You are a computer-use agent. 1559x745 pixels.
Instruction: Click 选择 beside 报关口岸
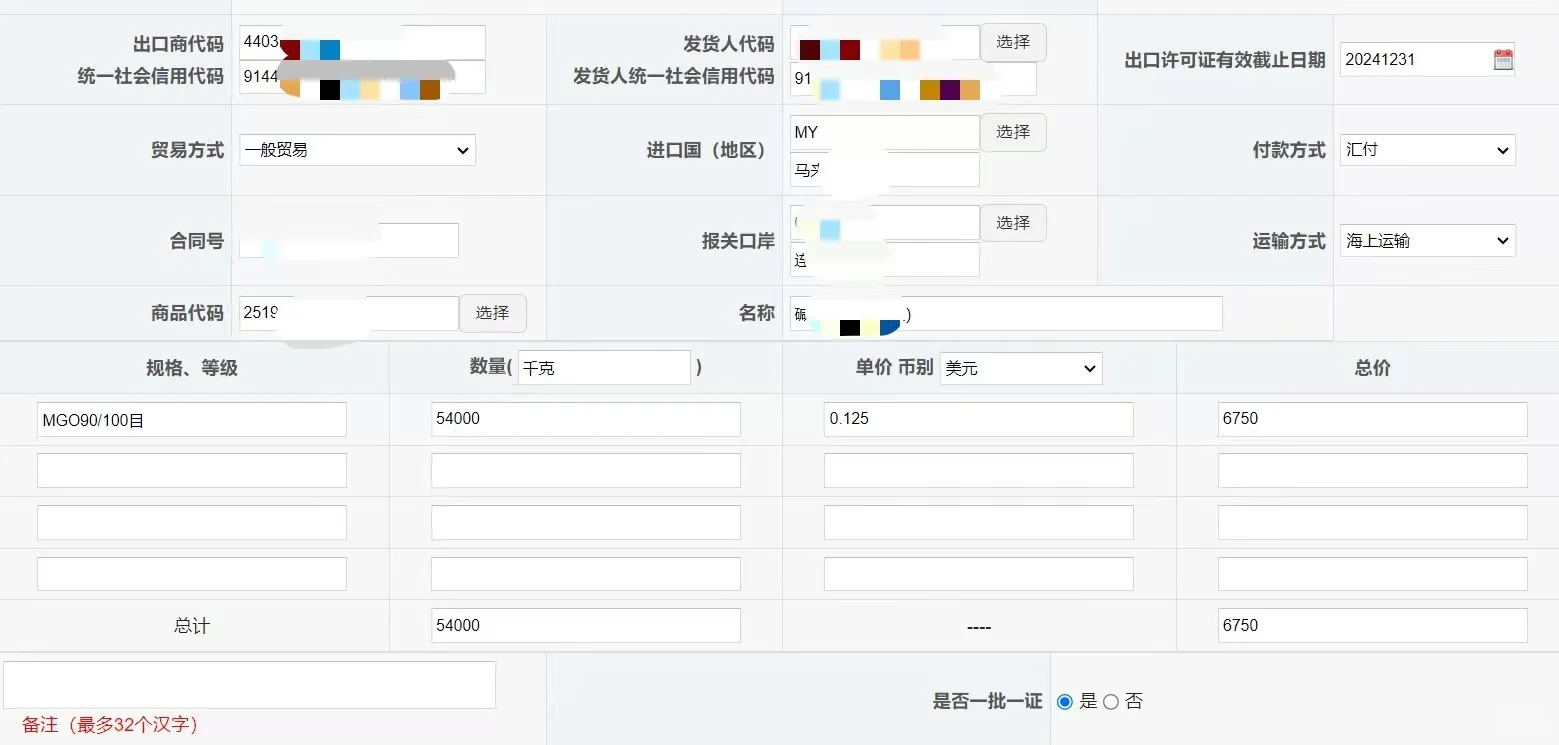pos(1012,222)
